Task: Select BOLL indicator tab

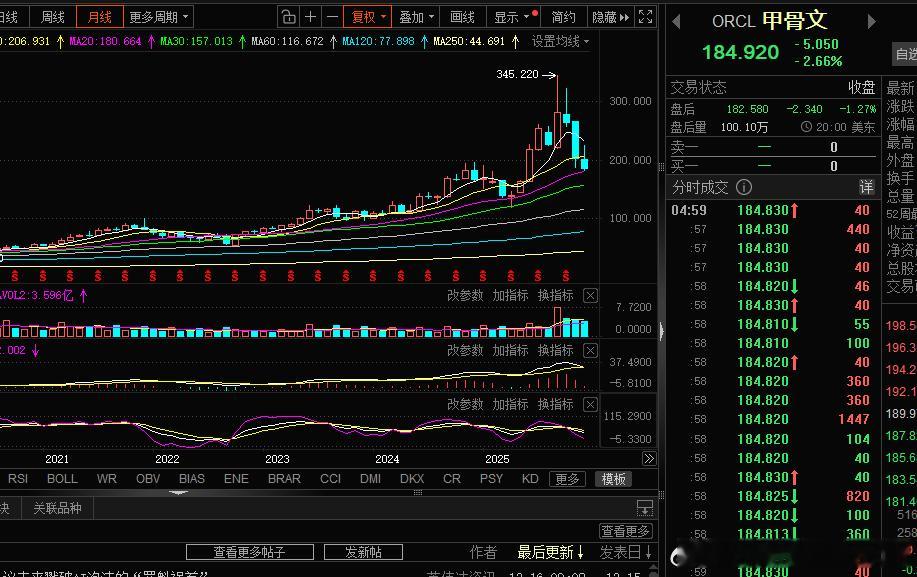Action: (x=63, y=479)
